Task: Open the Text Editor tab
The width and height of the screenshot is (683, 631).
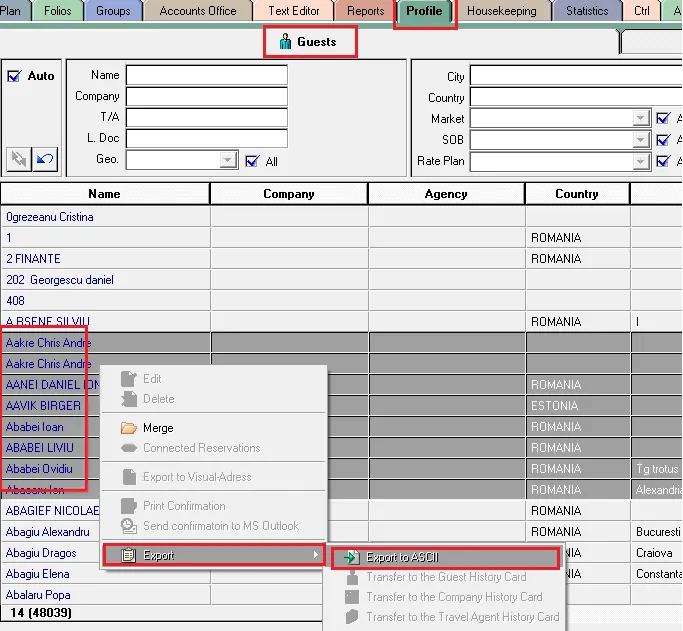Action: (x=294, y=10)
